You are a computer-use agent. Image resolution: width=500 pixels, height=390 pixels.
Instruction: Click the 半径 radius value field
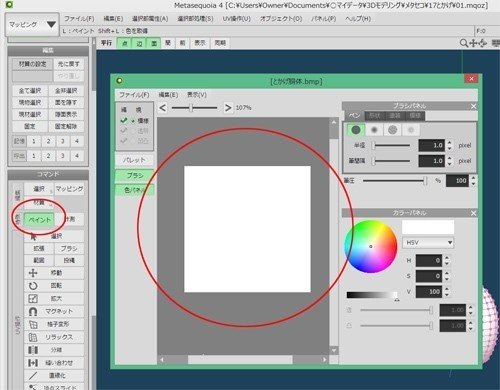(431, 145)
